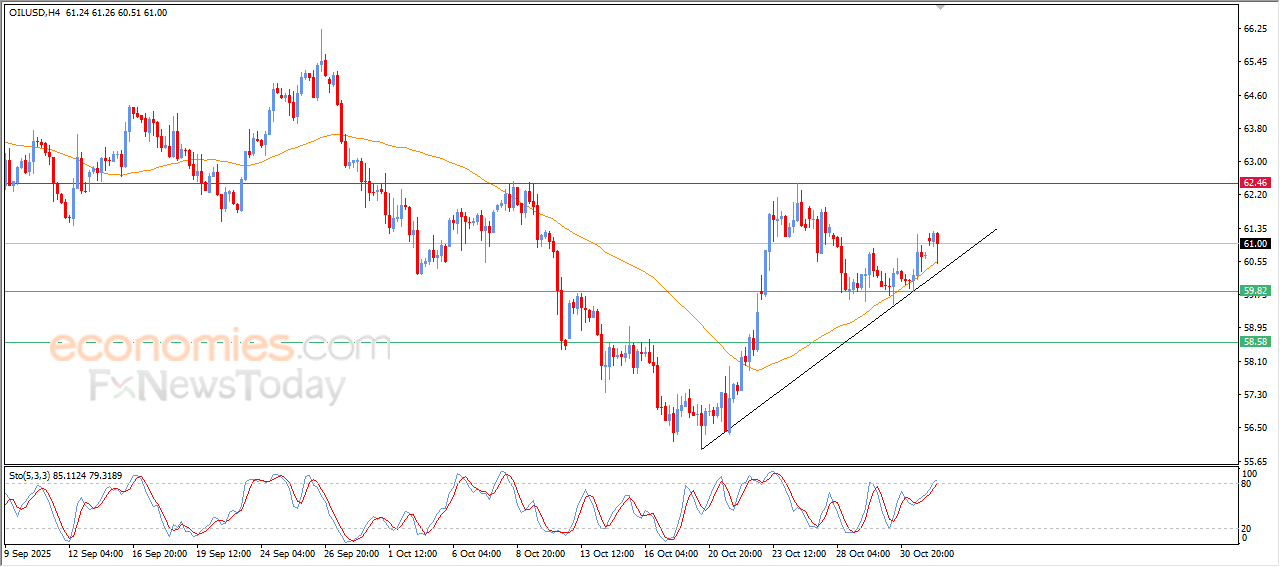The width and height of the screenshot is (1280, 567).
Task: Select the red 62.46 price label
Action: [1254, 183]
